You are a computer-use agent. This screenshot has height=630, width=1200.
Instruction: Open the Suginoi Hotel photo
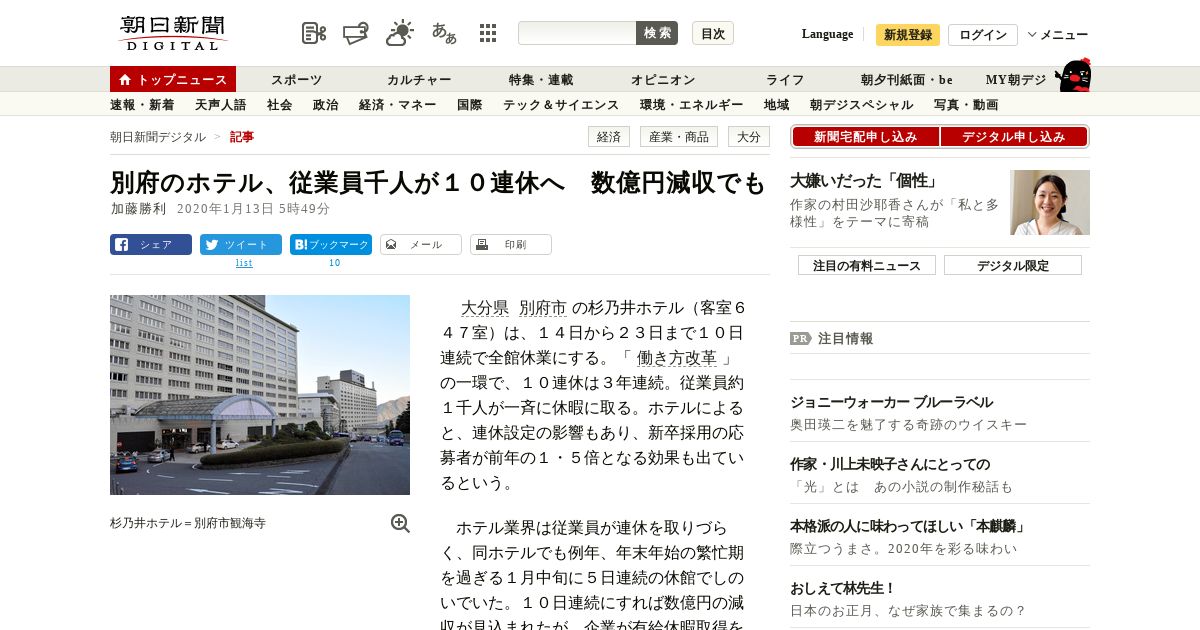[x=260, y=395]
